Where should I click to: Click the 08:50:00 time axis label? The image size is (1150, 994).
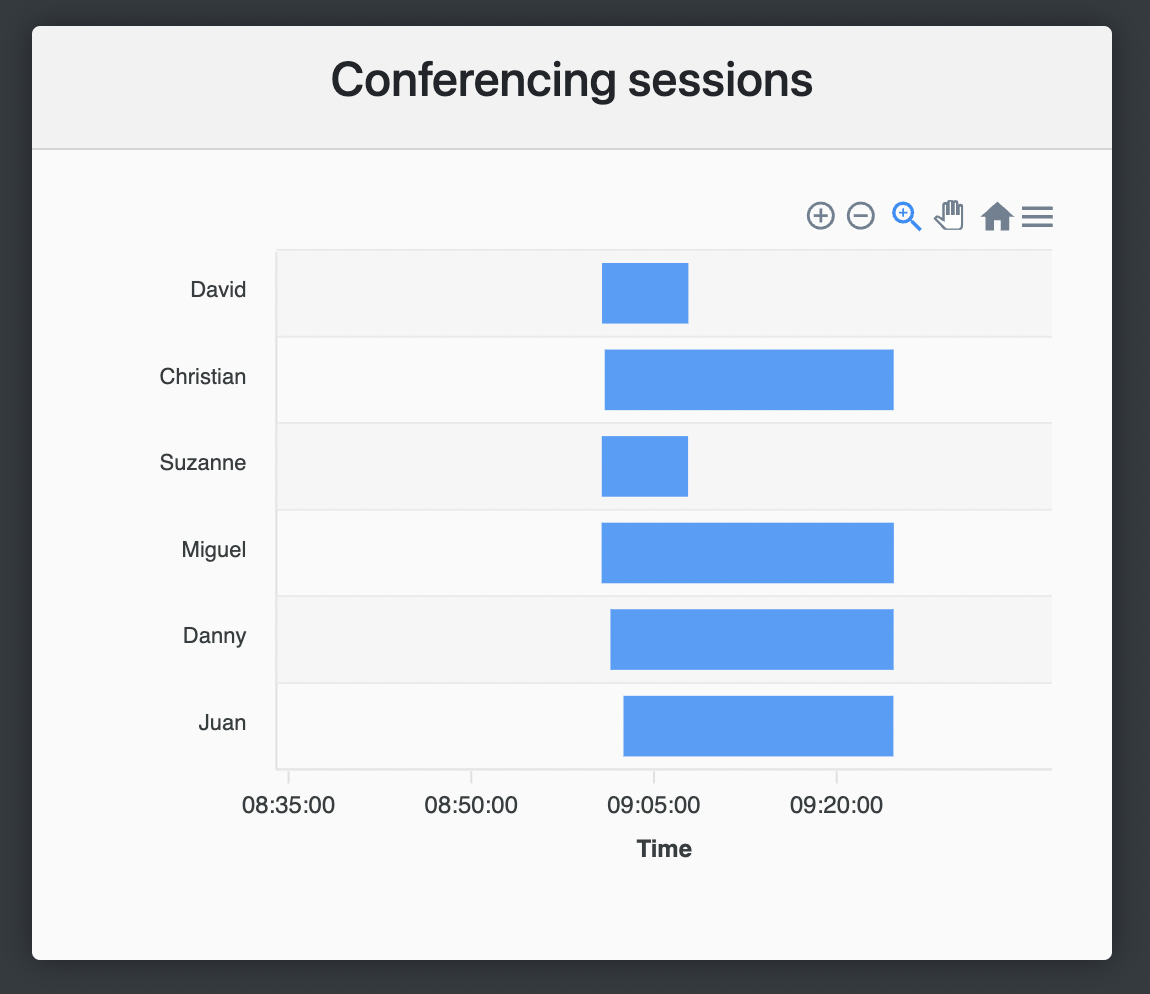pos(471,805)
